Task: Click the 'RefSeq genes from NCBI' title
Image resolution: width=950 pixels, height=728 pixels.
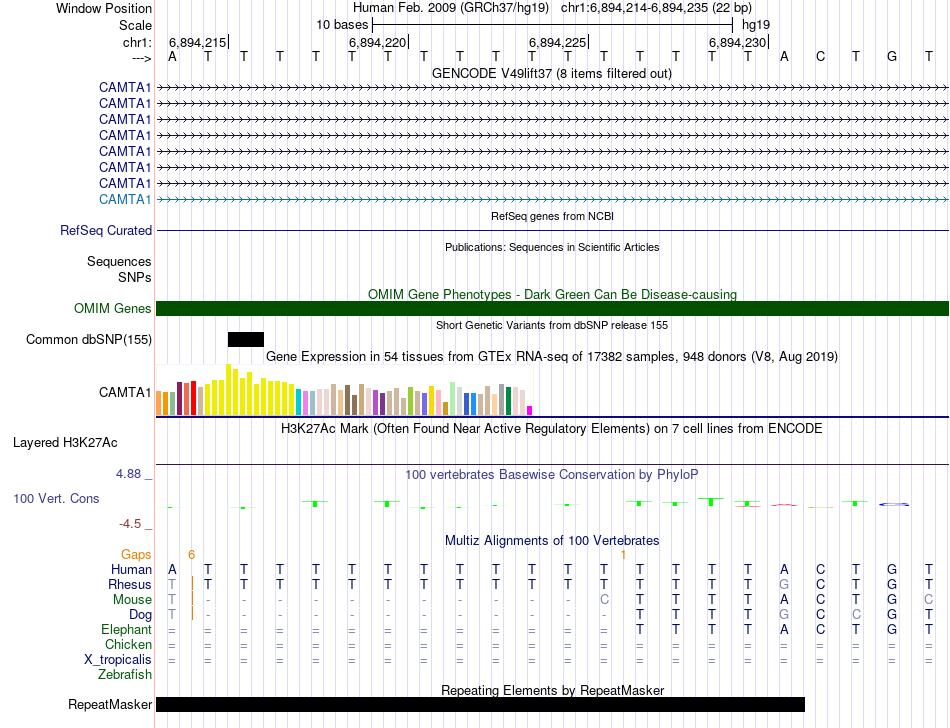Action: [x=553, y=216]
